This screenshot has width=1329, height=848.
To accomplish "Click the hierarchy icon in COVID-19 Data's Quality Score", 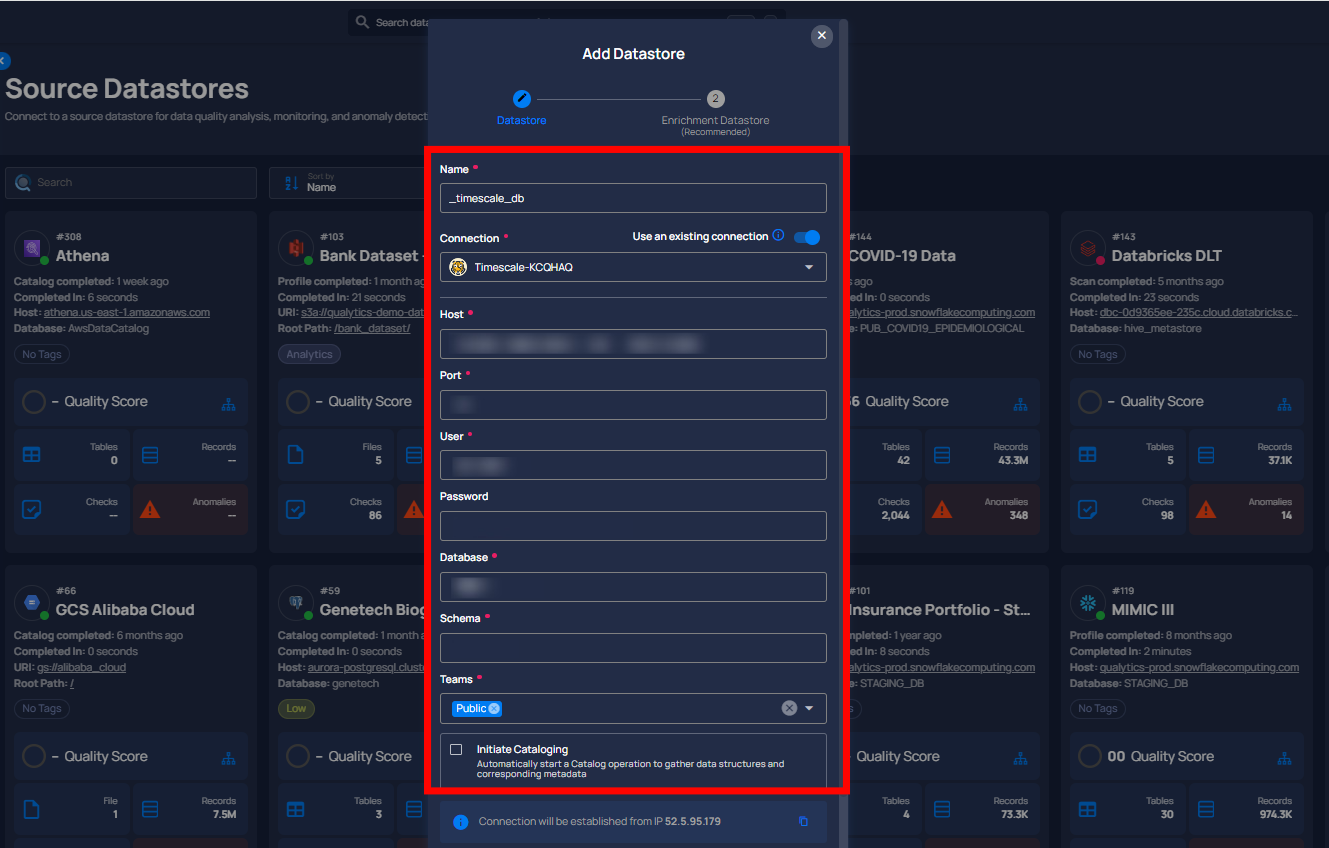I will click(1020, 404).
